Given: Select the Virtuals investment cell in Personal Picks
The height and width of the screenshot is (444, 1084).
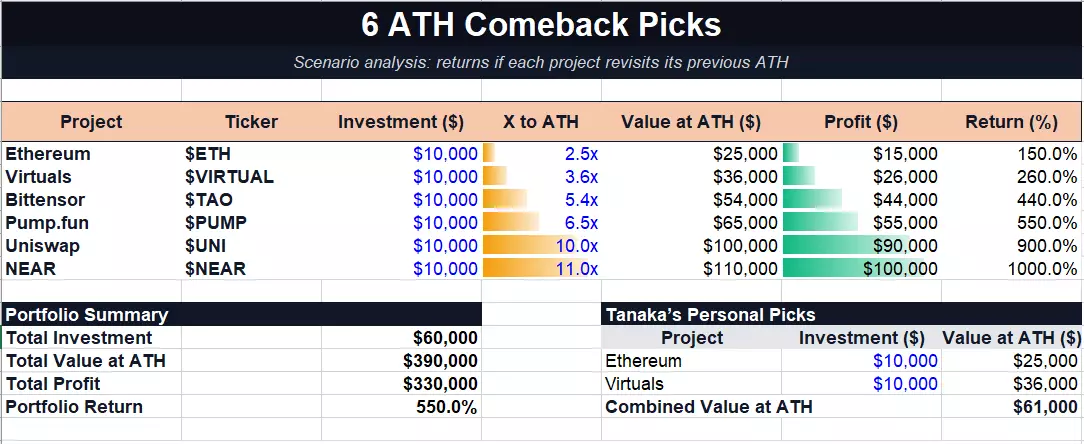Looking at the screenshot, I should (x=861, y=384).
